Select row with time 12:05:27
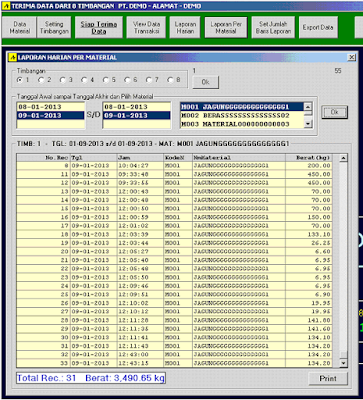The height and width of the screenshot is (400, 363). click(x=174, y=252)
